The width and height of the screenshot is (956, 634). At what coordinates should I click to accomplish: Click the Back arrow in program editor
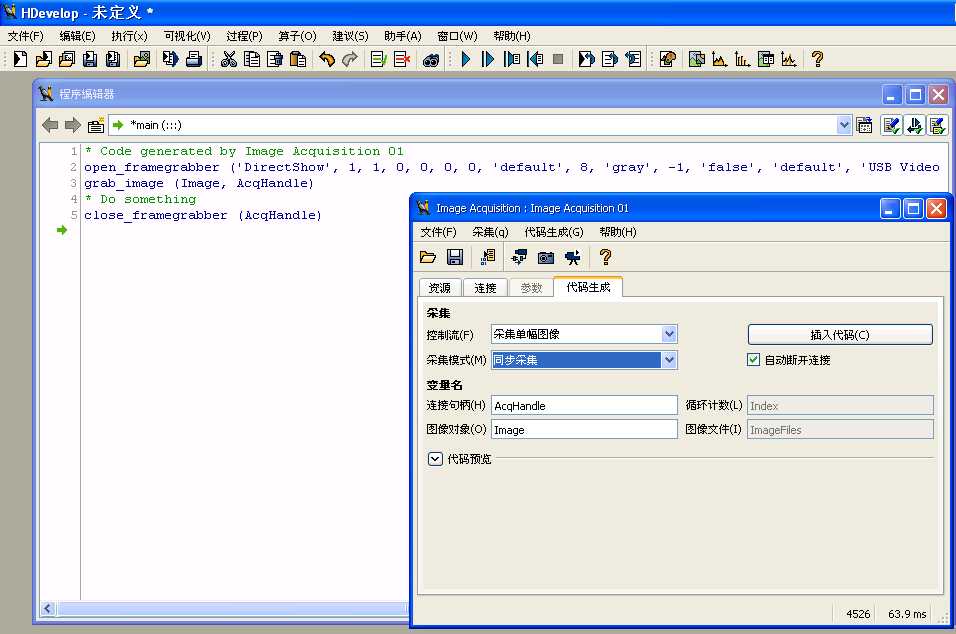click(50, 125)
